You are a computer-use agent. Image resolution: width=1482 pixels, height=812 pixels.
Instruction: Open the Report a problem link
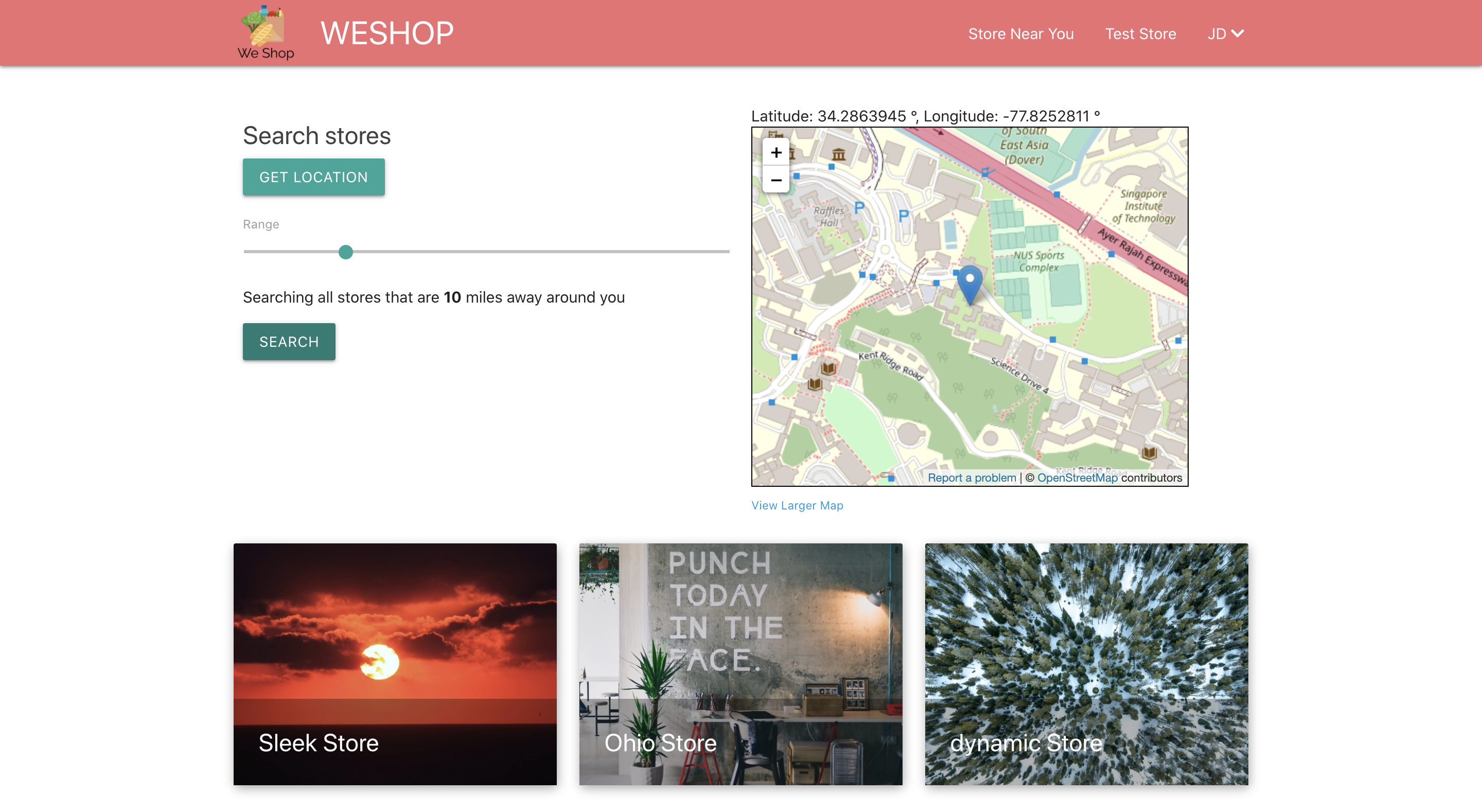click(971, 478)
